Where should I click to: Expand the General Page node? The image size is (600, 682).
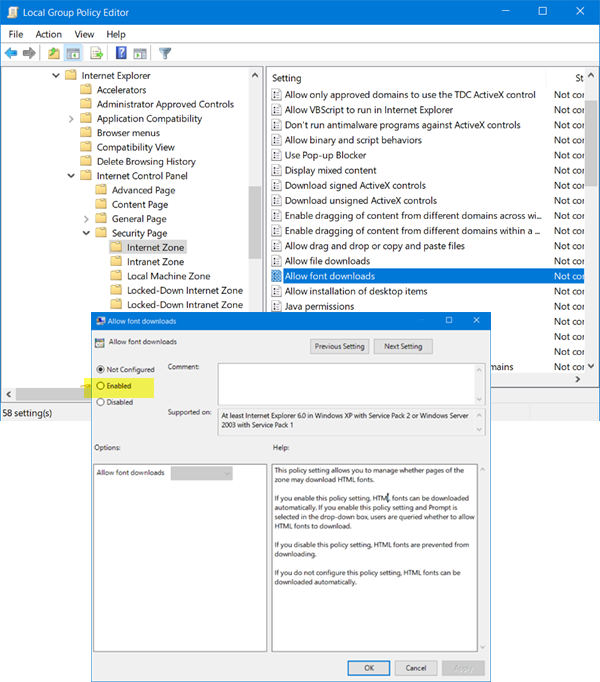[x=86, y=219]
